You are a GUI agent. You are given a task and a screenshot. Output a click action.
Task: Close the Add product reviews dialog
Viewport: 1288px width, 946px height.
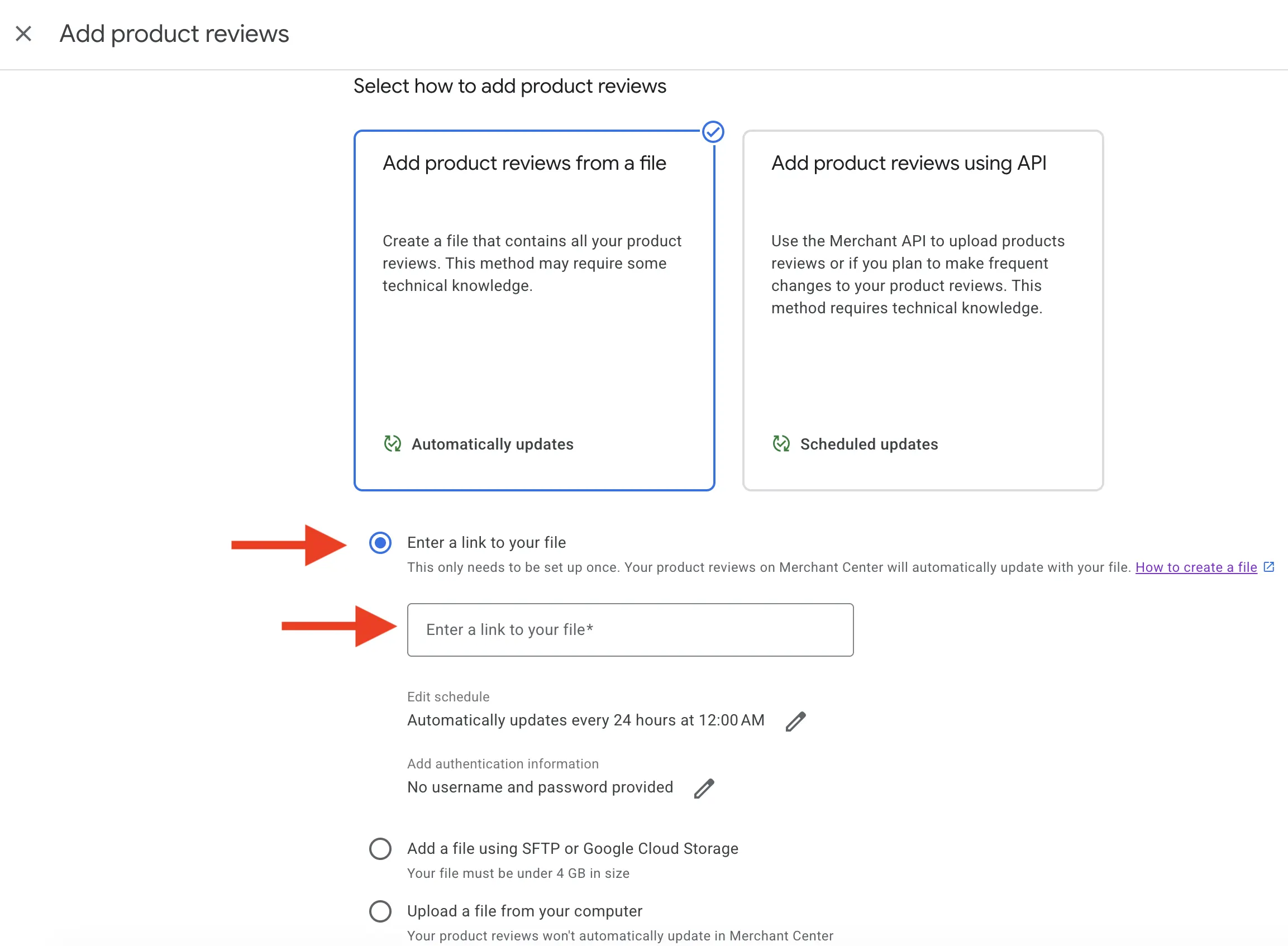(23, 34)
